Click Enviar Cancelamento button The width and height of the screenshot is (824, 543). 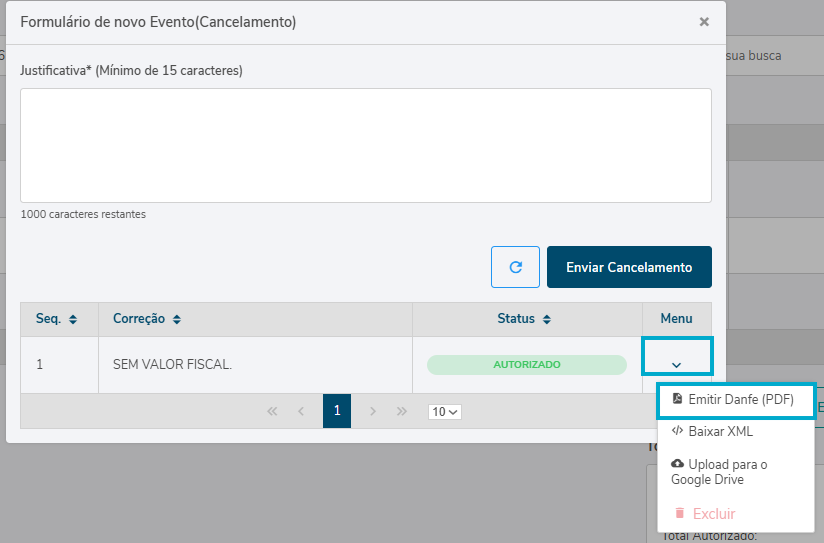[629, 267]
